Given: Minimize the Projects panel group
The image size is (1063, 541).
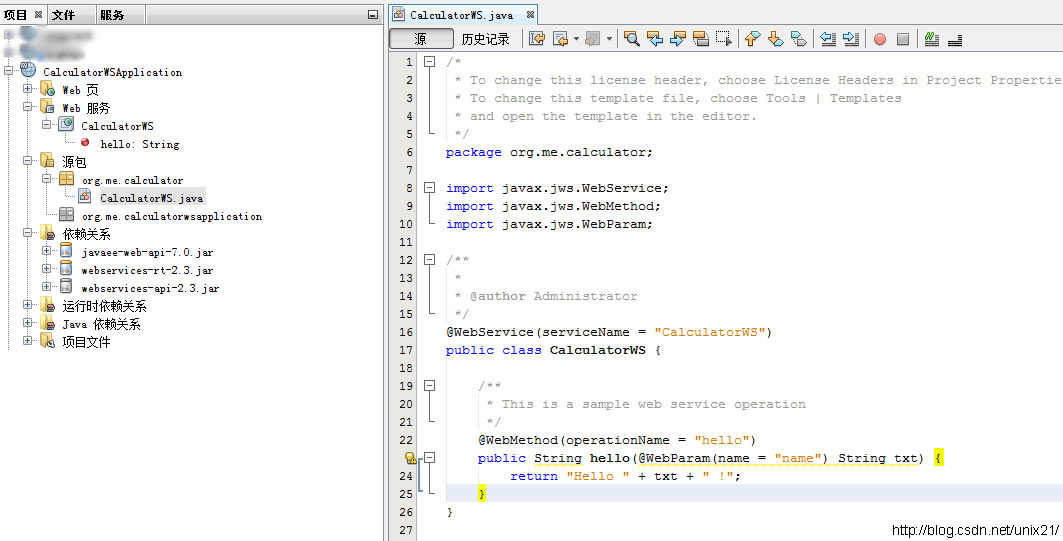Looking at the screenshot, I should click(x=373, y=14).
